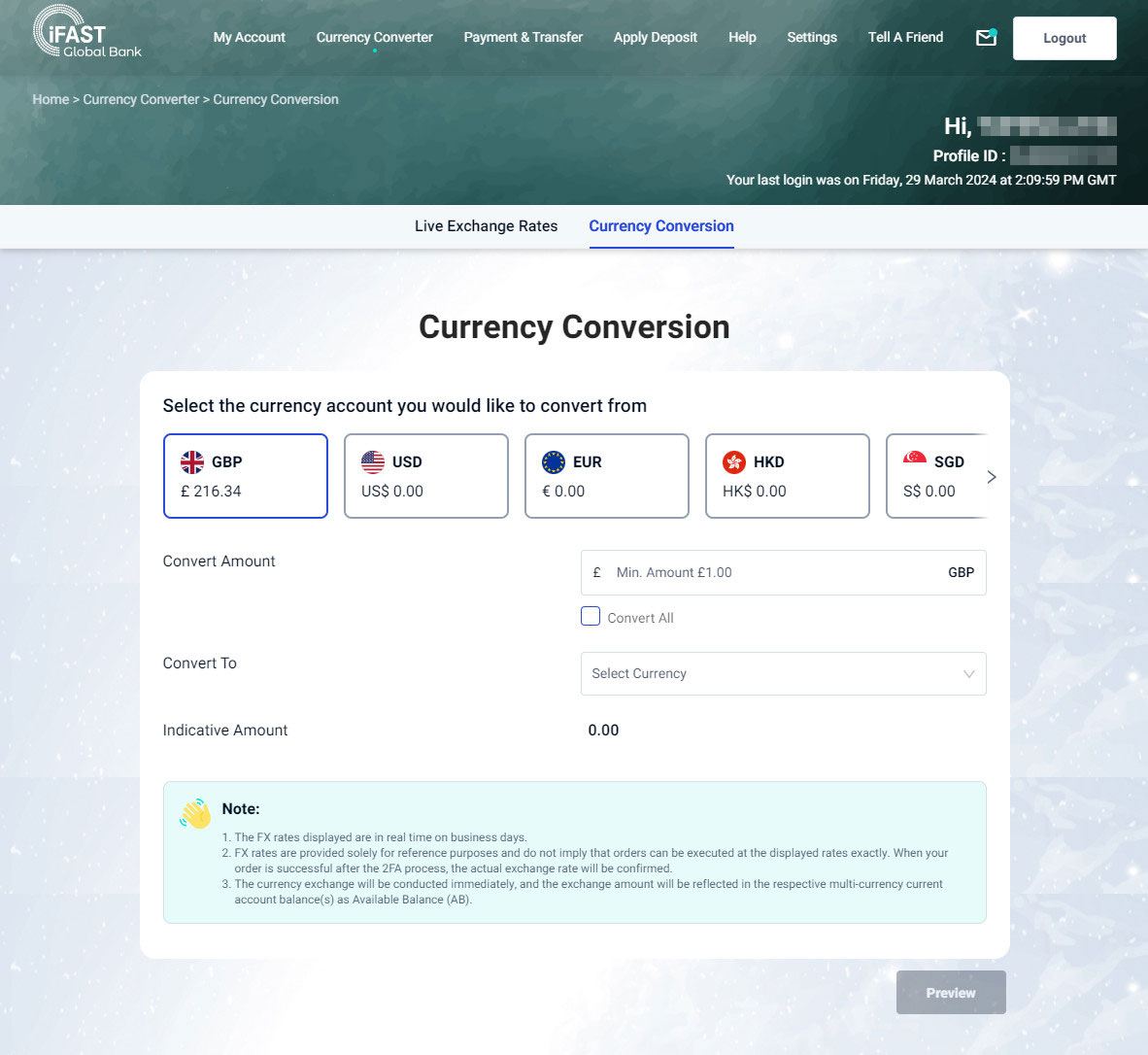Select the SGD account with Singapore flag
The width and height of the screenshot is (1148, 1055).
click(x=934, y=476)
